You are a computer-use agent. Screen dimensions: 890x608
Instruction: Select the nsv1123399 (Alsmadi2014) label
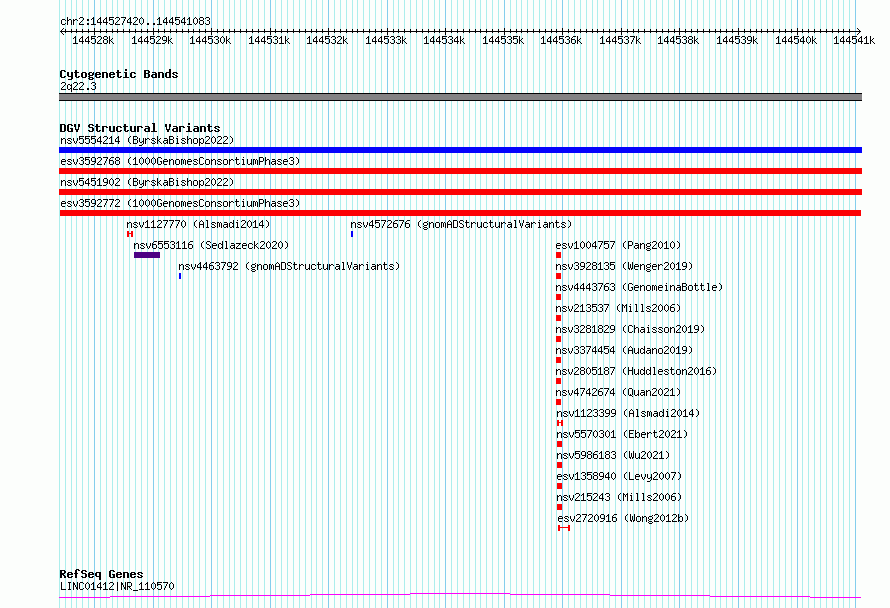(628, 413)
